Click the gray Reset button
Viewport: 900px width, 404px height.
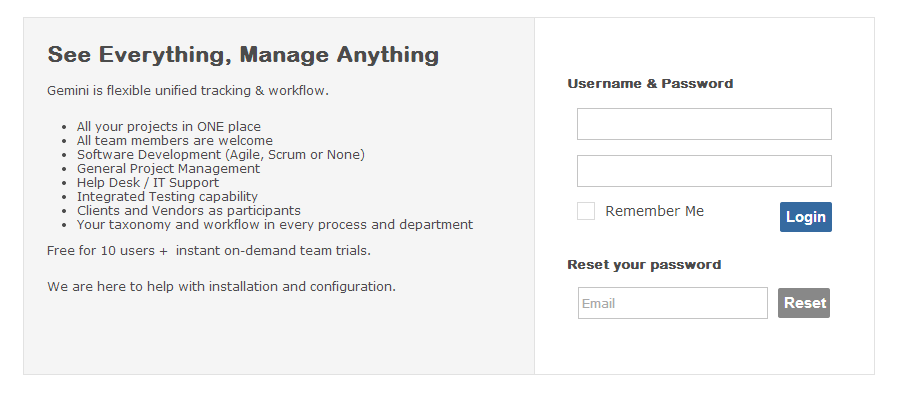click(804, 303)
